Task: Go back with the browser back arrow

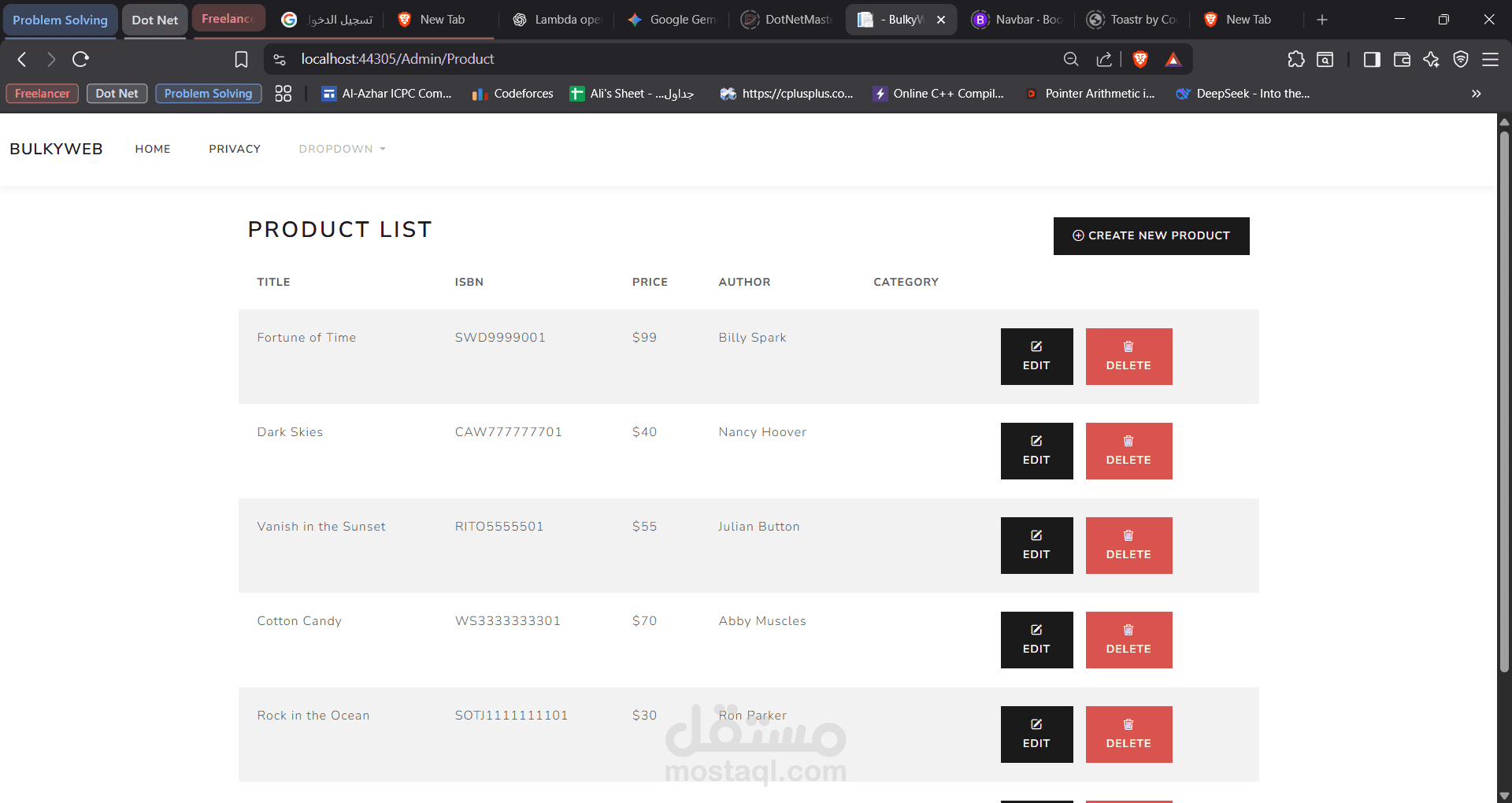Action: pos(22,59)
